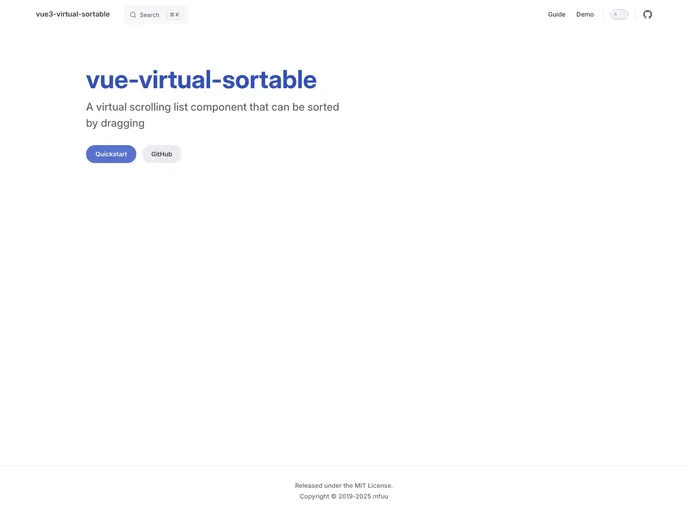Open the Guide nav item

coord(556,14)
